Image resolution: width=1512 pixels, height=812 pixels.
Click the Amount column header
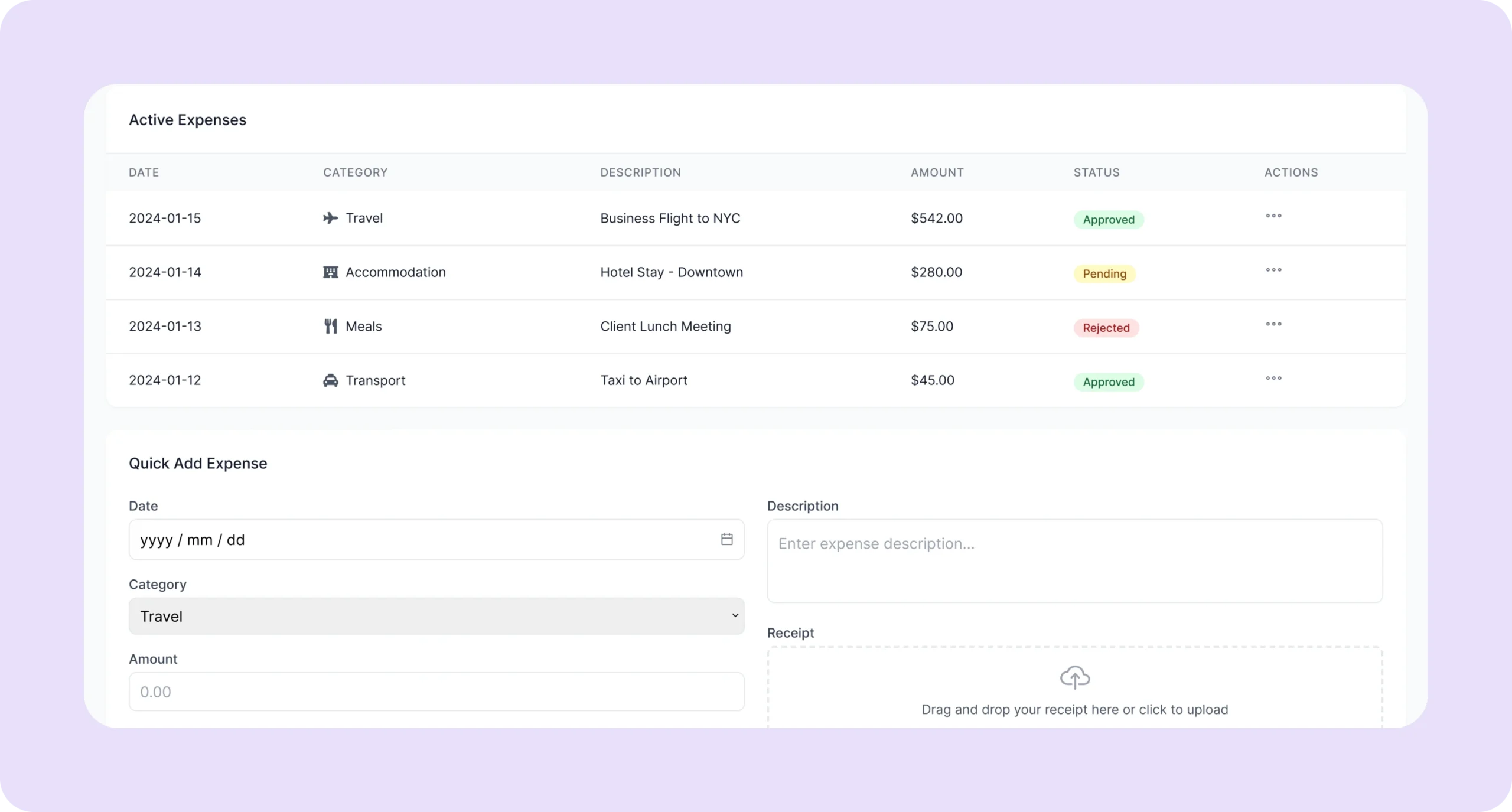point(937,172)
